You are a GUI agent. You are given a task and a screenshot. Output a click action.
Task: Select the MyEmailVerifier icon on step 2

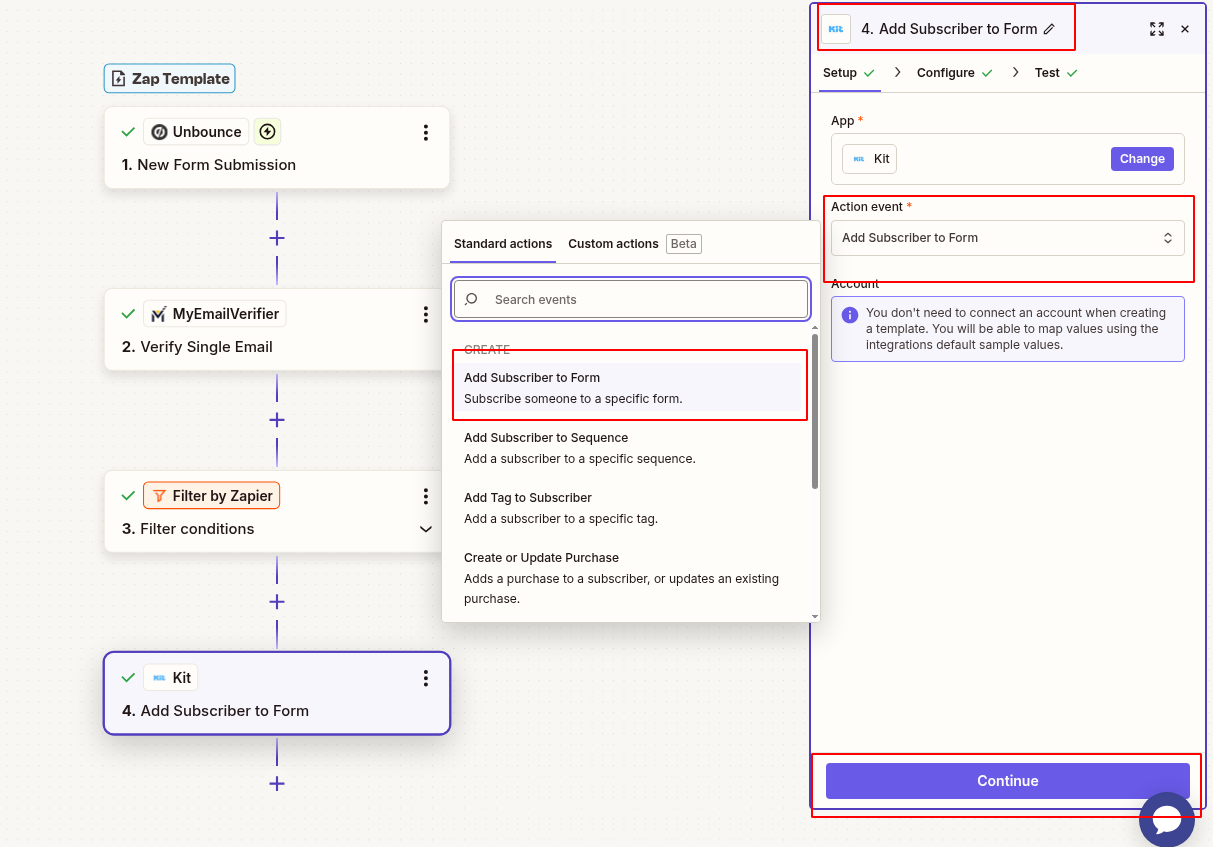(159, 313)
